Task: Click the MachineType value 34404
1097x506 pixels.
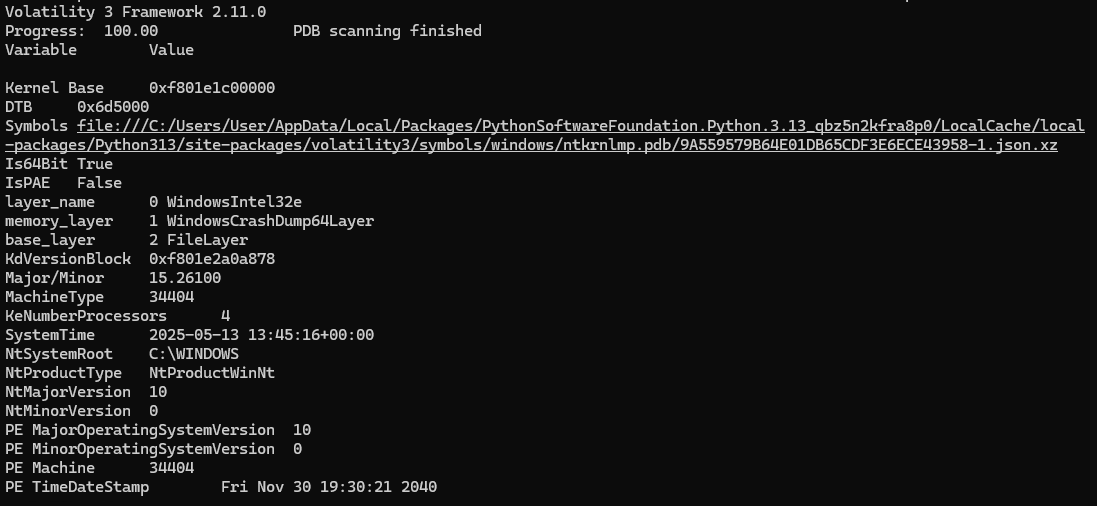Action: [x=171, y=297]
